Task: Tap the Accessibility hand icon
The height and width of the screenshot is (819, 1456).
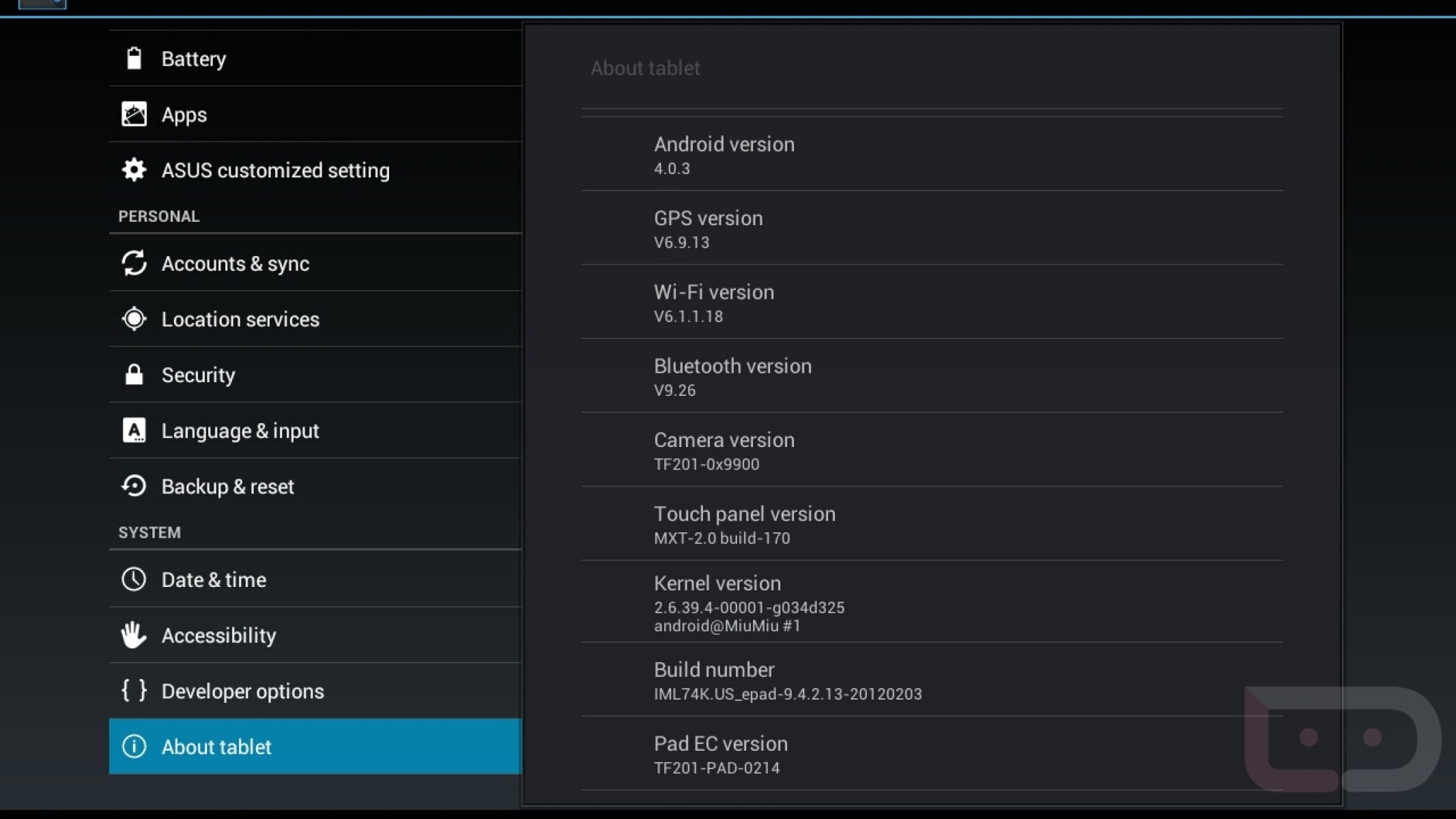Action: pos(134,635)
